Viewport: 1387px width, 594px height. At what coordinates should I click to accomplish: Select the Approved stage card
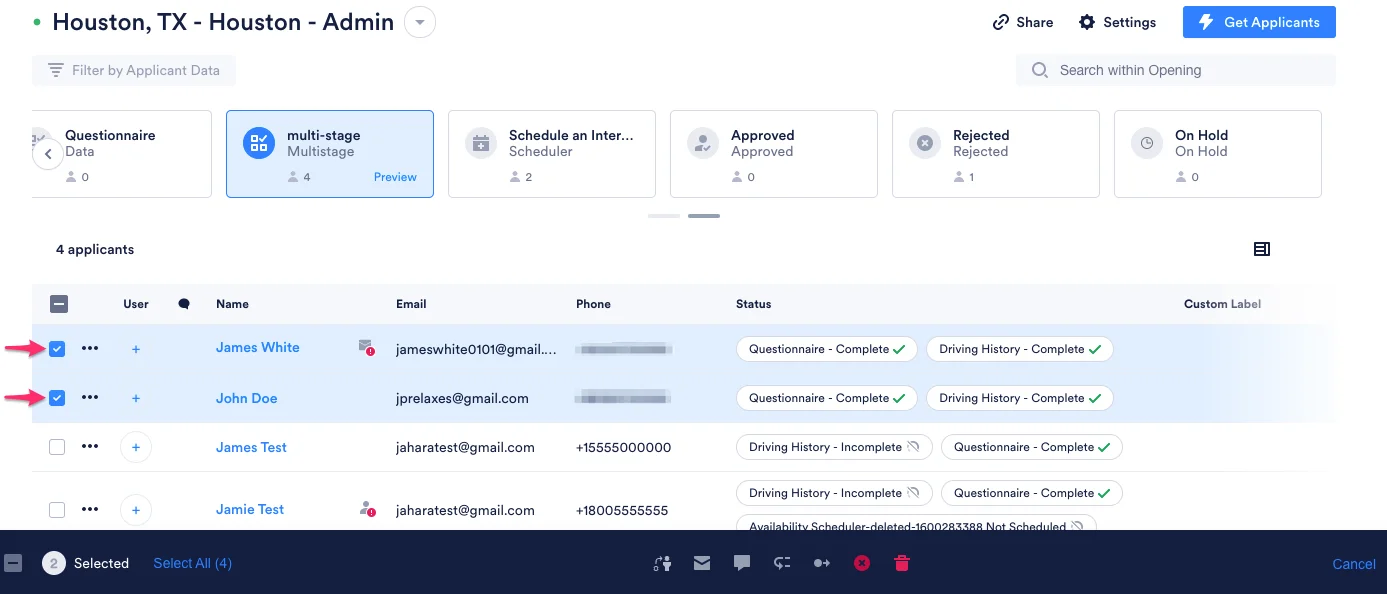(x=774, y=154)
